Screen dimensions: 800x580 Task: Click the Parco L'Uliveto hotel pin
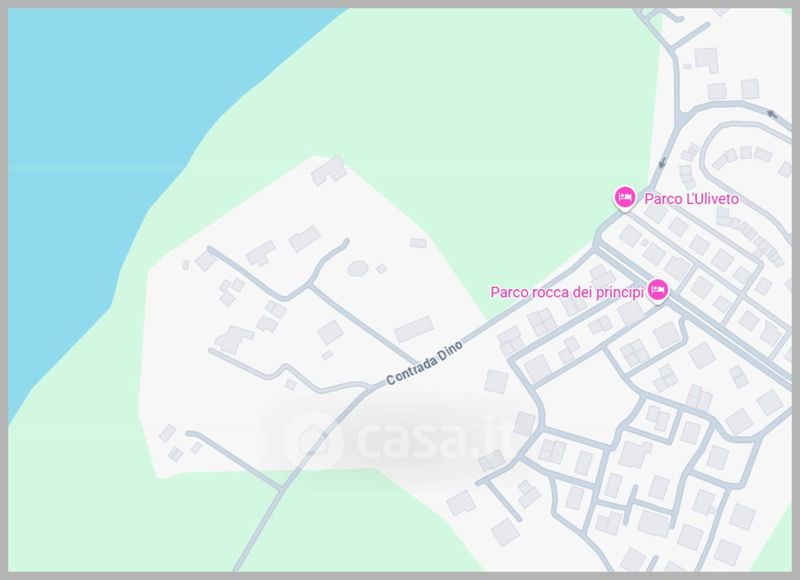click(624, 198)
